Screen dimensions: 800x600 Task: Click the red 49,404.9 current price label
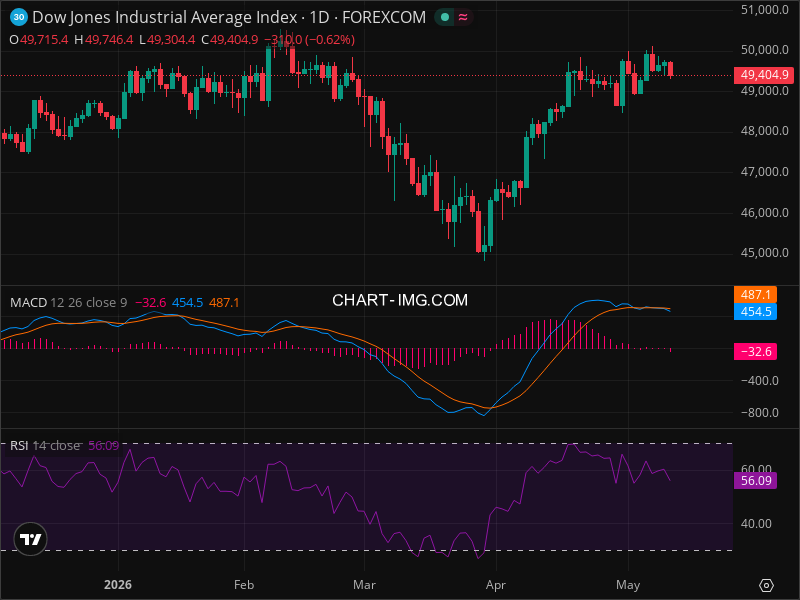(x=764, y=75)
